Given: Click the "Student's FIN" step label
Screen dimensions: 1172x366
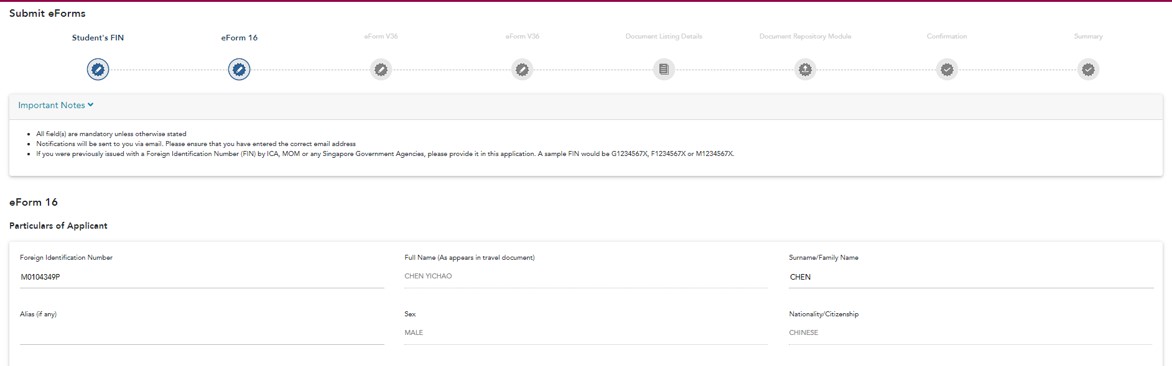Looking at the screenshot, I should pos(98,37).
